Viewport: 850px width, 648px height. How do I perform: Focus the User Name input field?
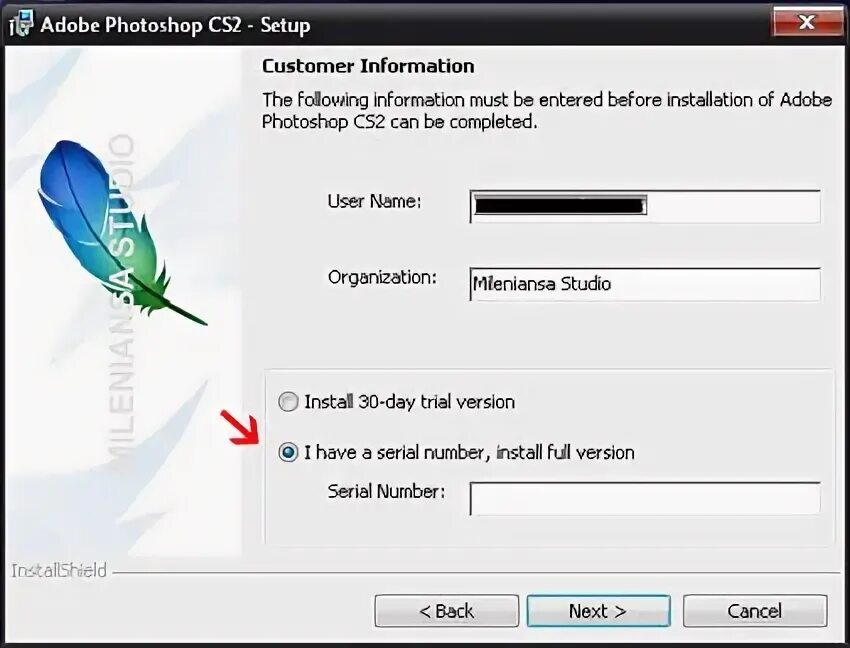click(645, 207)
